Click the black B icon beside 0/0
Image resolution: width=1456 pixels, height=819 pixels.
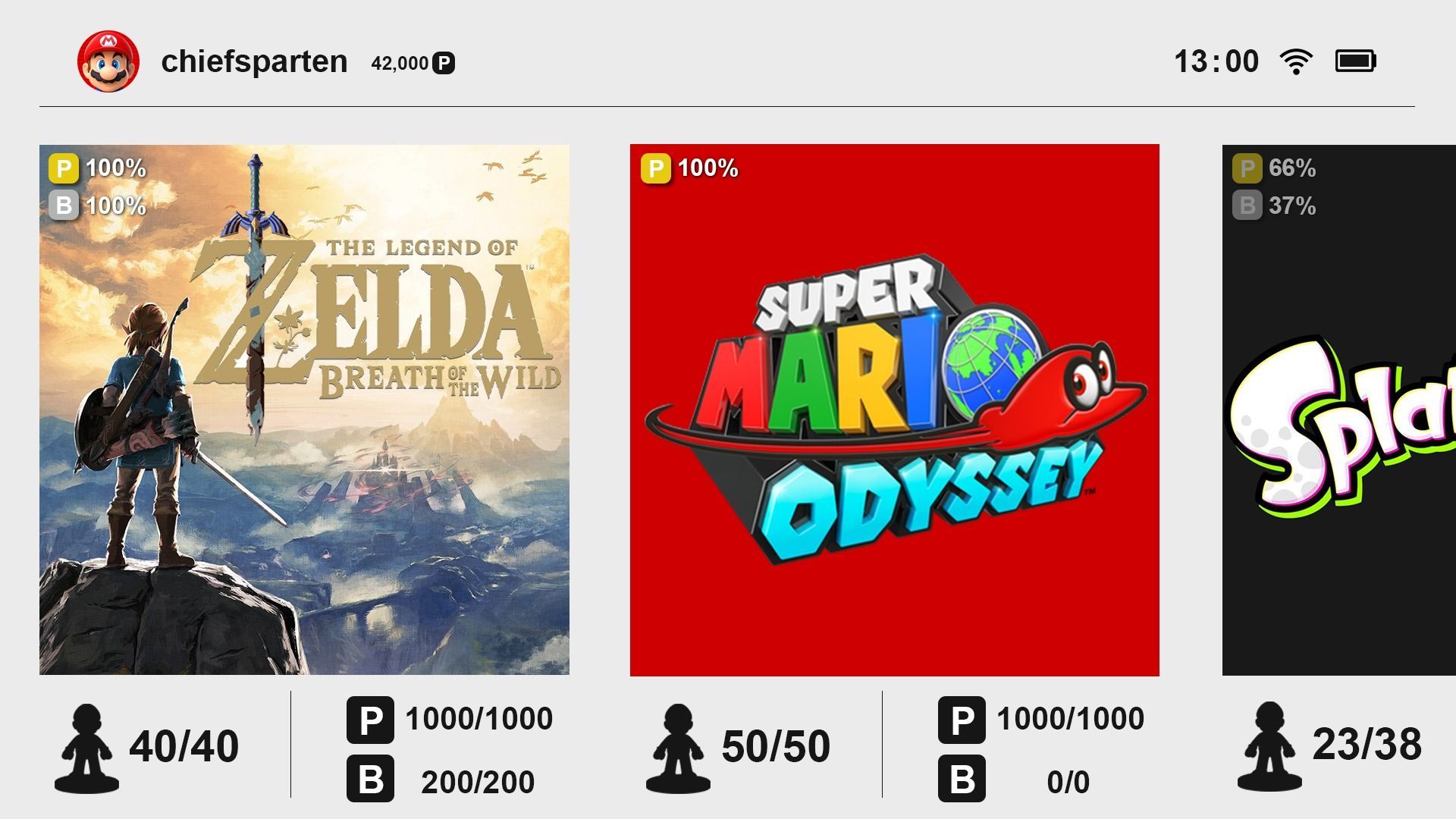point(962,779)
